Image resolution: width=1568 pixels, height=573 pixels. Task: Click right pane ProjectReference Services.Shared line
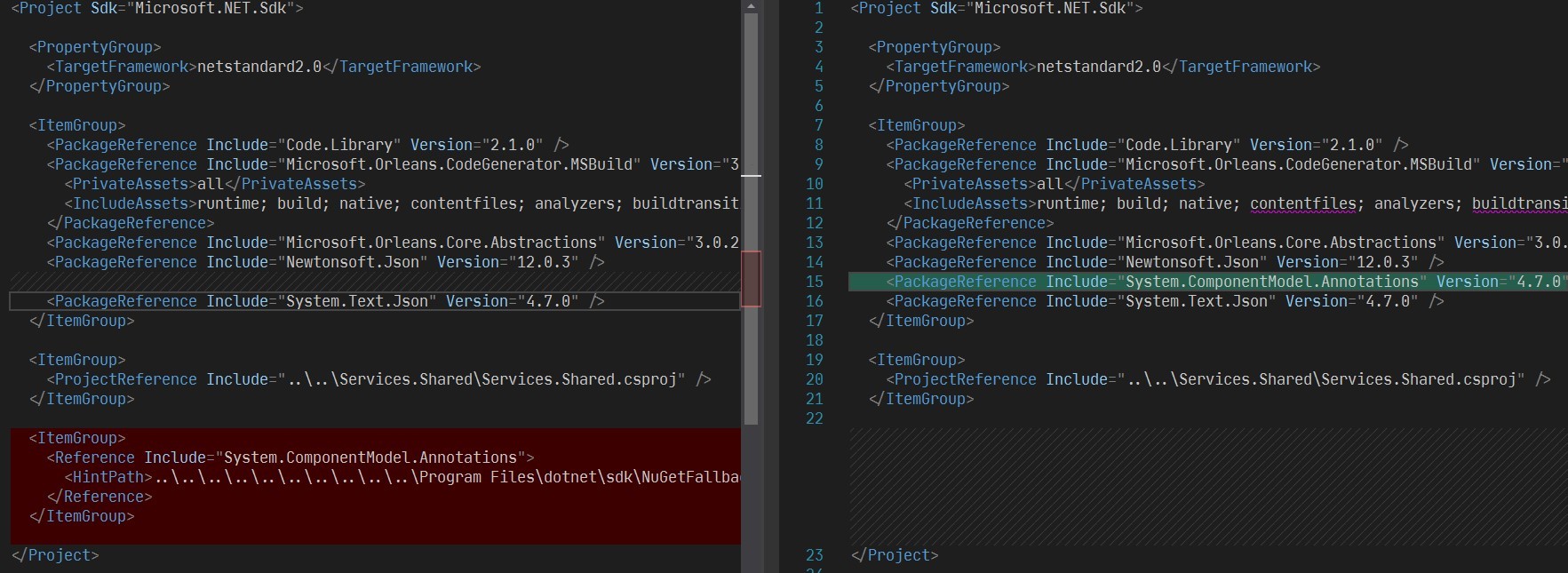click(1217, 379)
